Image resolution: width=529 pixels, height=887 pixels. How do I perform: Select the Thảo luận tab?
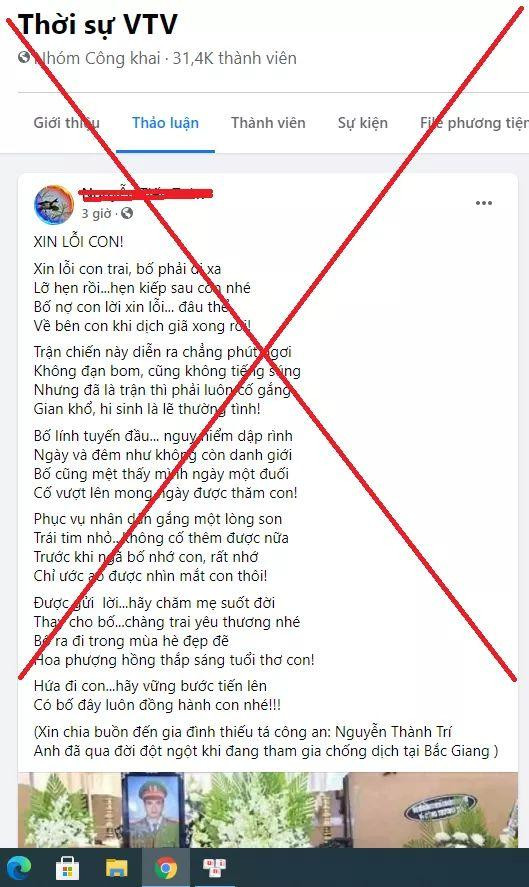[x=165, y=123]
